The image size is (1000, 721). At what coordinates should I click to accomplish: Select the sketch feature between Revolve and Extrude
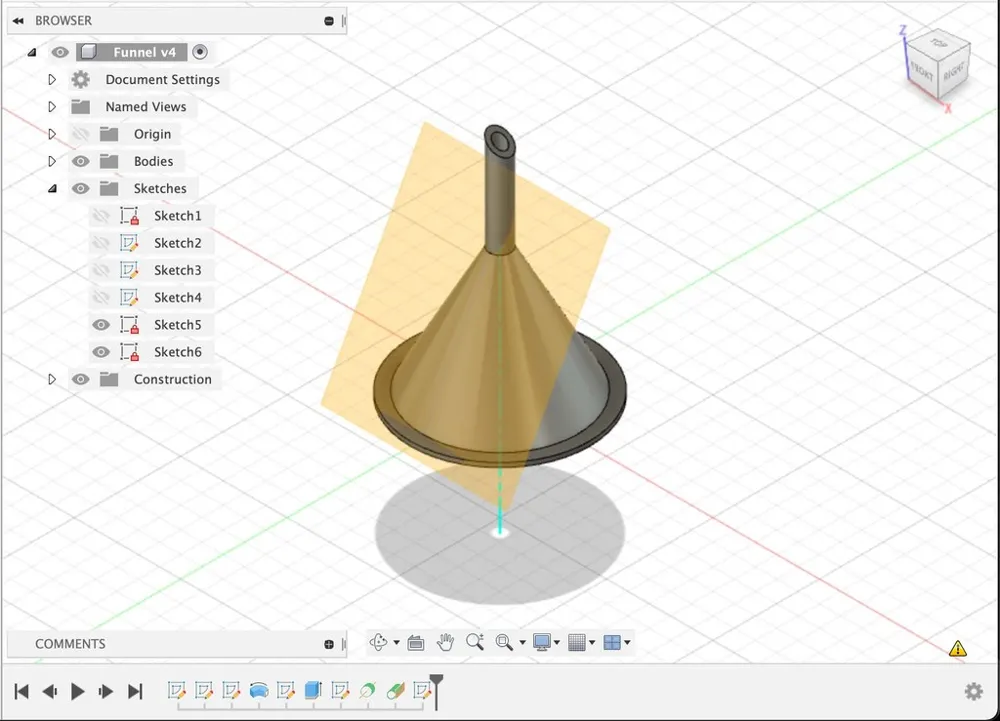286,690
